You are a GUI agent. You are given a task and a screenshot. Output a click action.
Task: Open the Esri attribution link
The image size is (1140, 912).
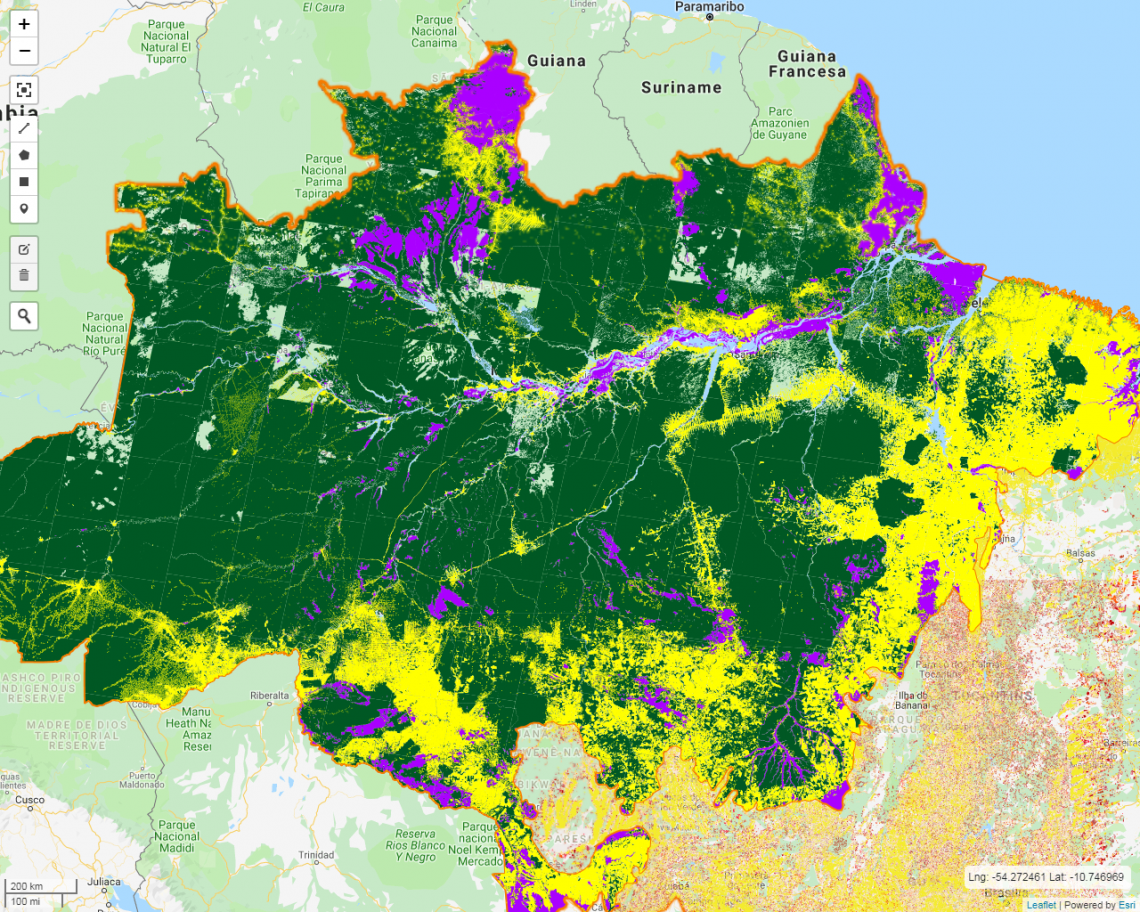(1127, 905)
